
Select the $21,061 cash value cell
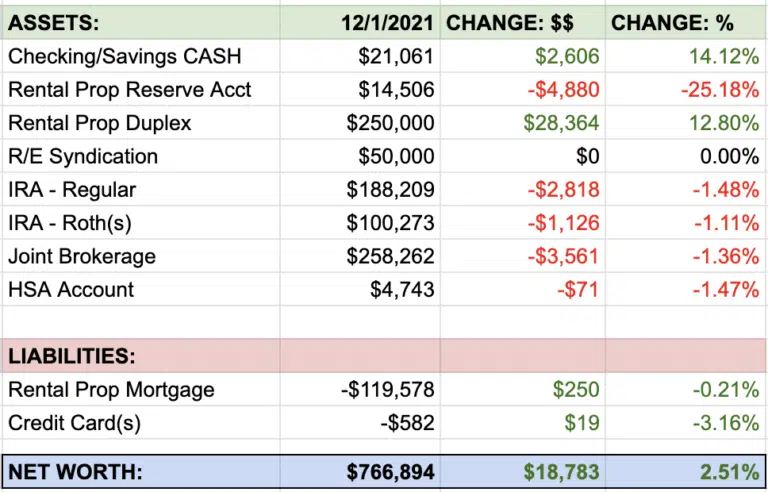point(397,56)
